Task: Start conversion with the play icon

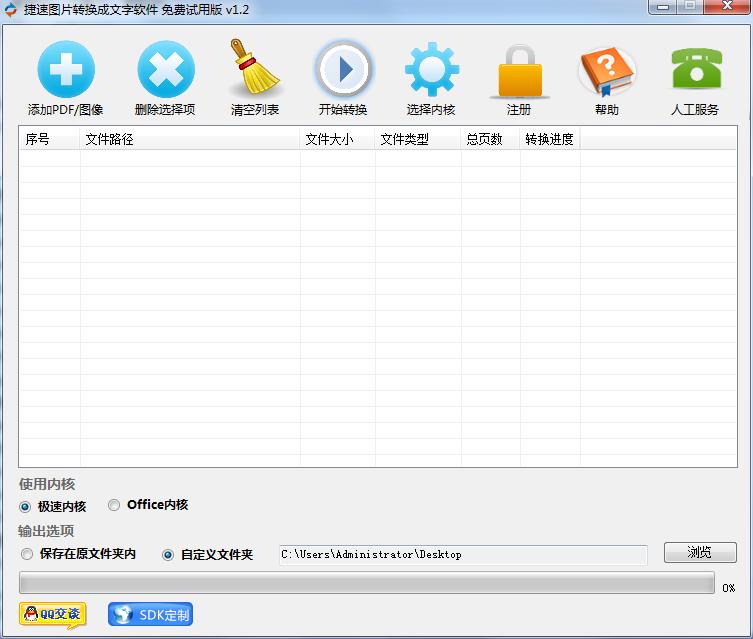Action: 343,69
